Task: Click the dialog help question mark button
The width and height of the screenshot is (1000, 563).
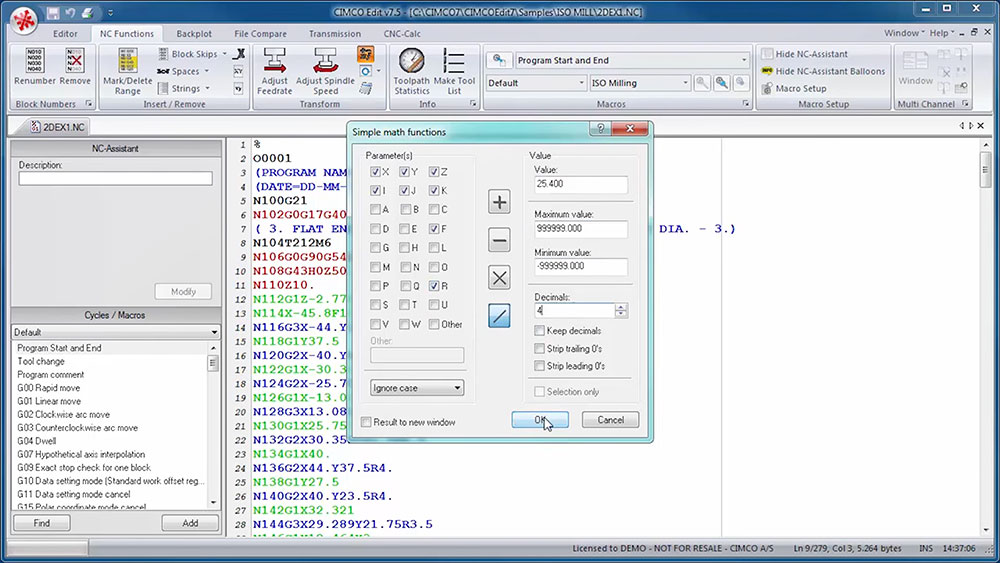Action: pos(599,129)
